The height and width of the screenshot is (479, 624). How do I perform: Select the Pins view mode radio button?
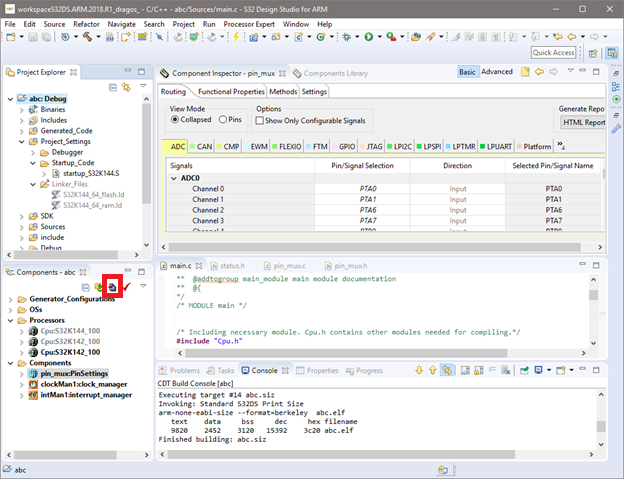[x=223, y=119]
